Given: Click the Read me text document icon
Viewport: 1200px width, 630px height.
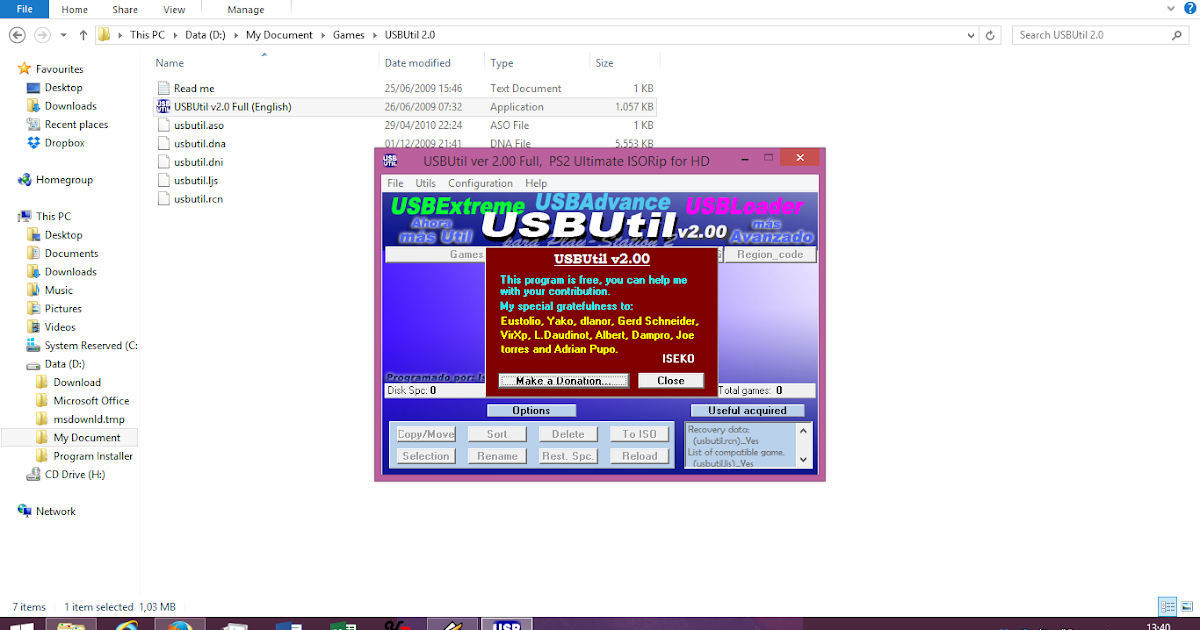Looking at the screenshot, I should point(164,88).
